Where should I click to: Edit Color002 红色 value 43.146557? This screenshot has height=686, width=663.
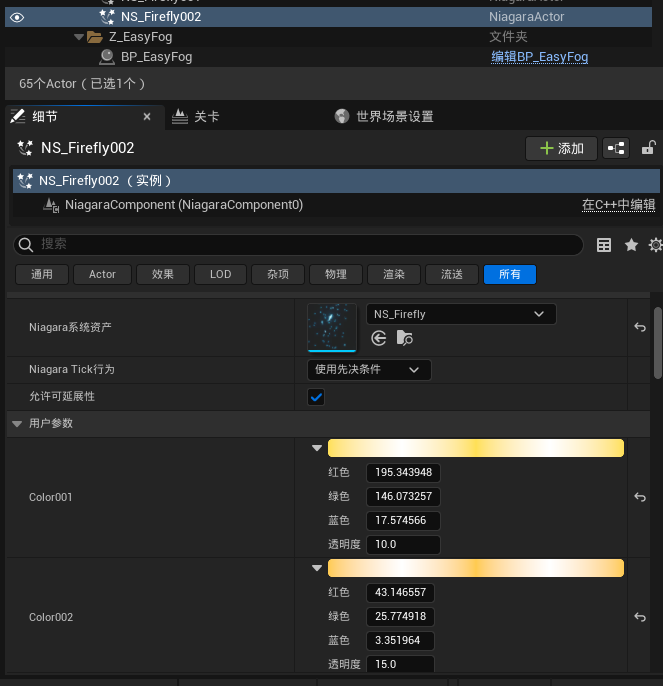tap(400, 592)
